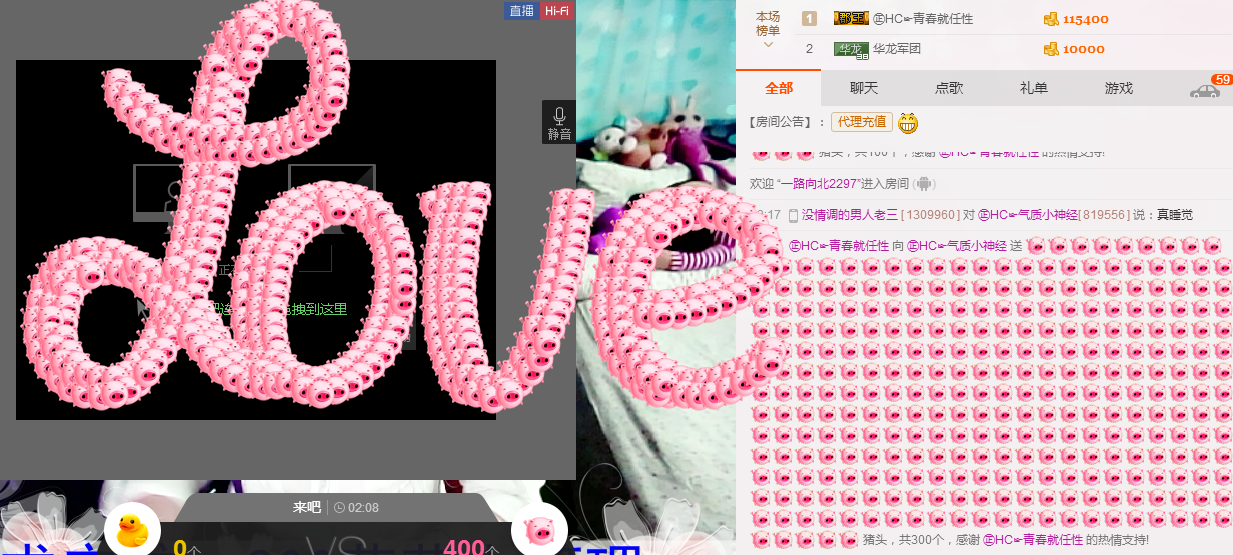Click the phone icon before 没情调的男人老三

tap(793, 215)
